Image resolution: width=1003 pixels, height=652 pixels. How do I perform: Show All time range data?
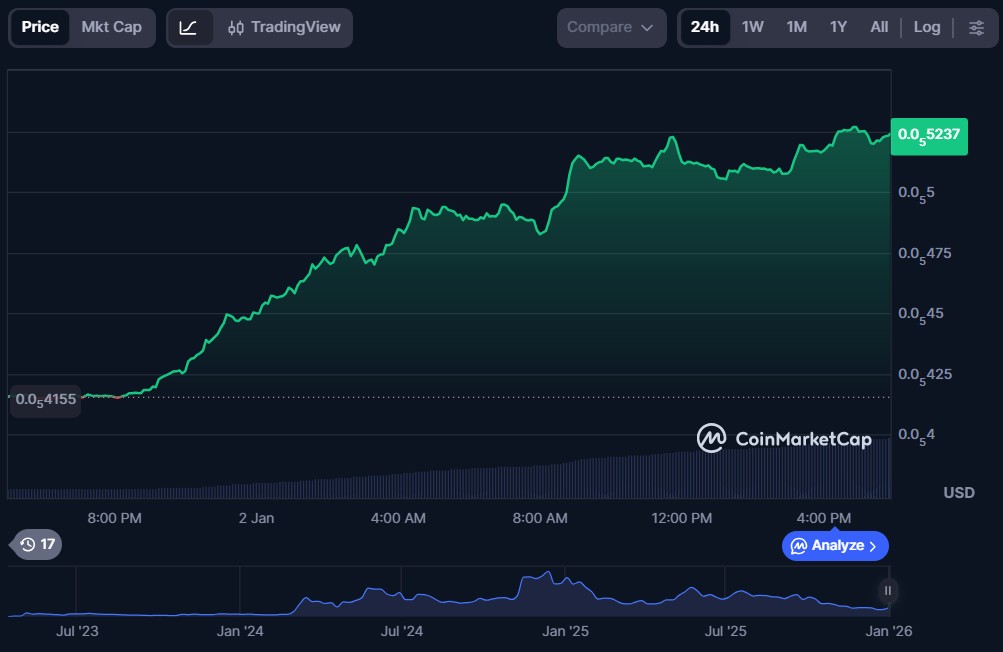pyautogui.click(x=879, y=27)
